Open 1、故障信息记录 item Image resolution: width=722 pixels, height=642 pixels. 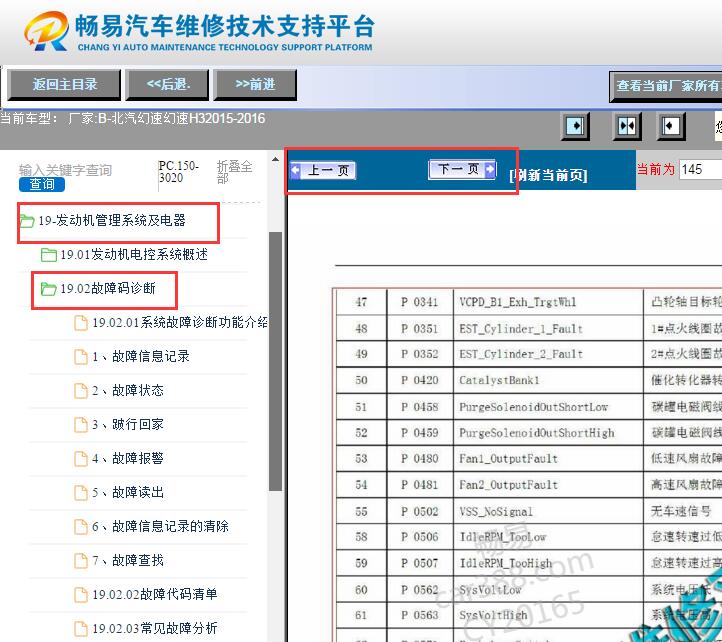tap(141, 356)
